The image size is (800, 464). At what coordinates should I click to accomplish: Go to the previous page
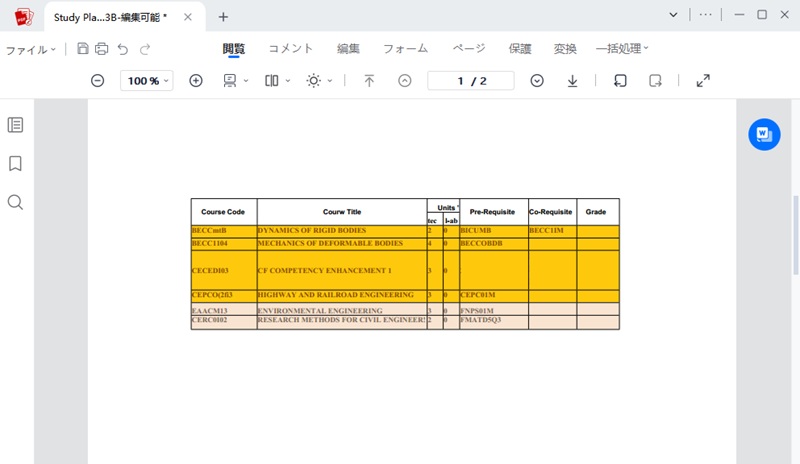tap(405, 81)
